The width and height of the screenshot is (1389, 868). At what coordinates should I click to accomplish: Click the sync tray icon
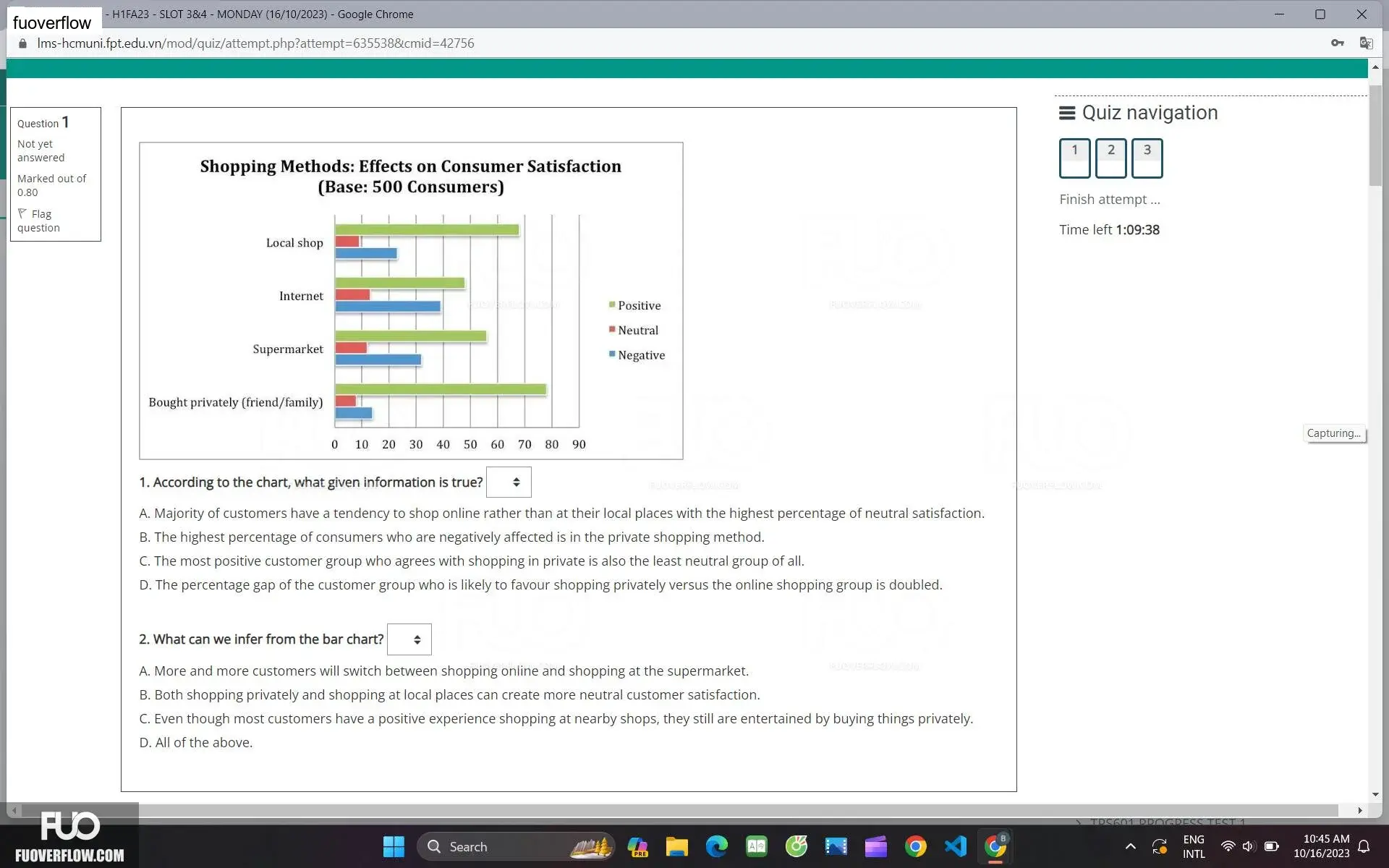click(1160, 846)
